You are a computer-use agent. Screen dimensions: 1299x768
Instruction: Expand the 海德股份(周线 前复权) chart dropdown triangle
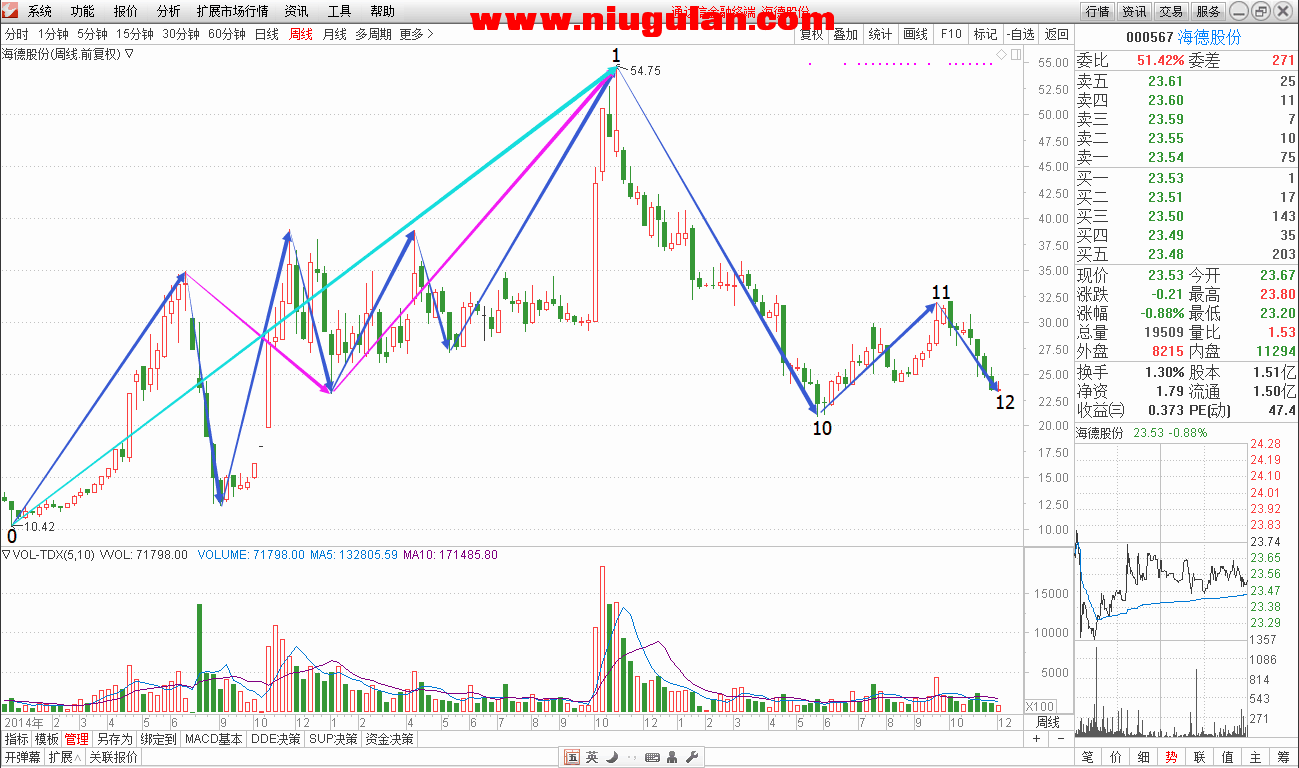pos(129,54)
